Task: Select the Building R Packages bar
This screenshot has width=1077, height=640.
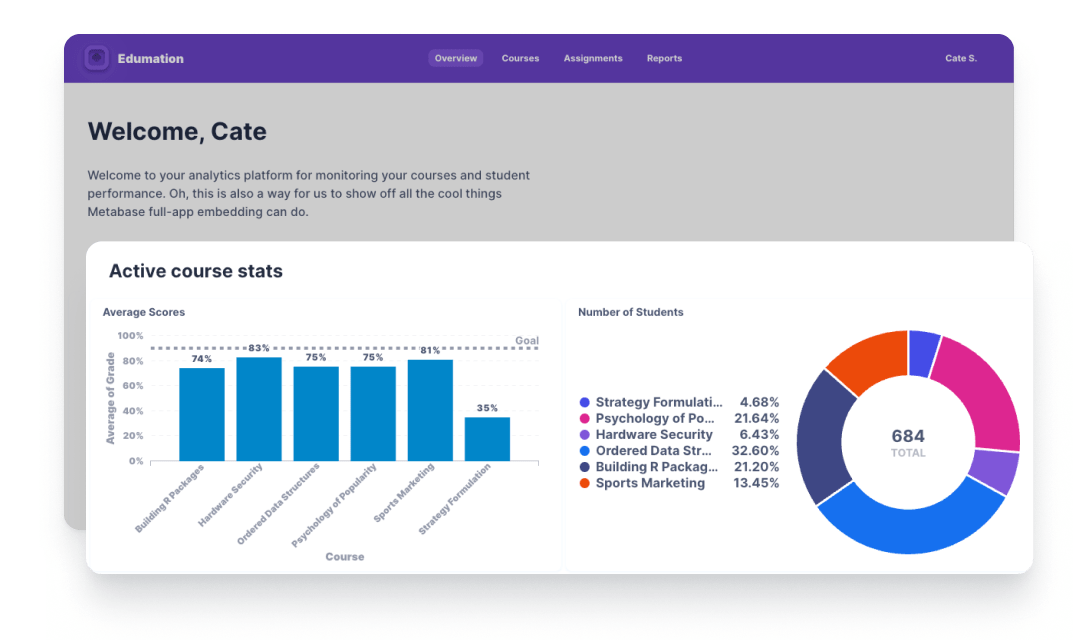Action: [201, 414]
